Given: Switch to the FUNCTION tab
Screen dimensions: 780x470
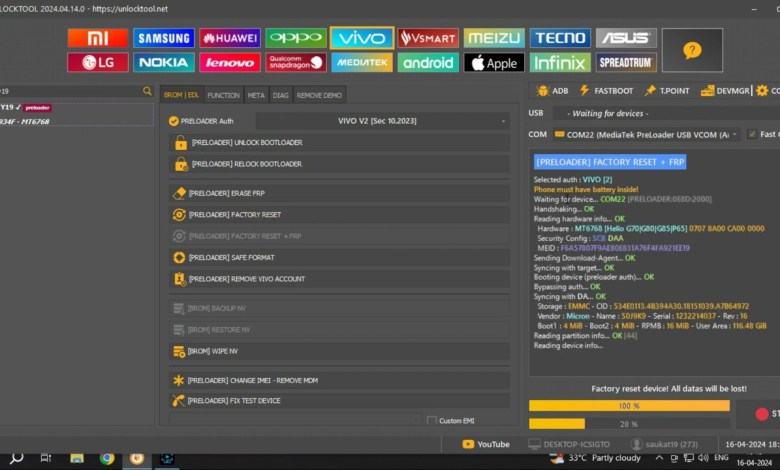Looking at the screenshot, I should click(223, 95).
